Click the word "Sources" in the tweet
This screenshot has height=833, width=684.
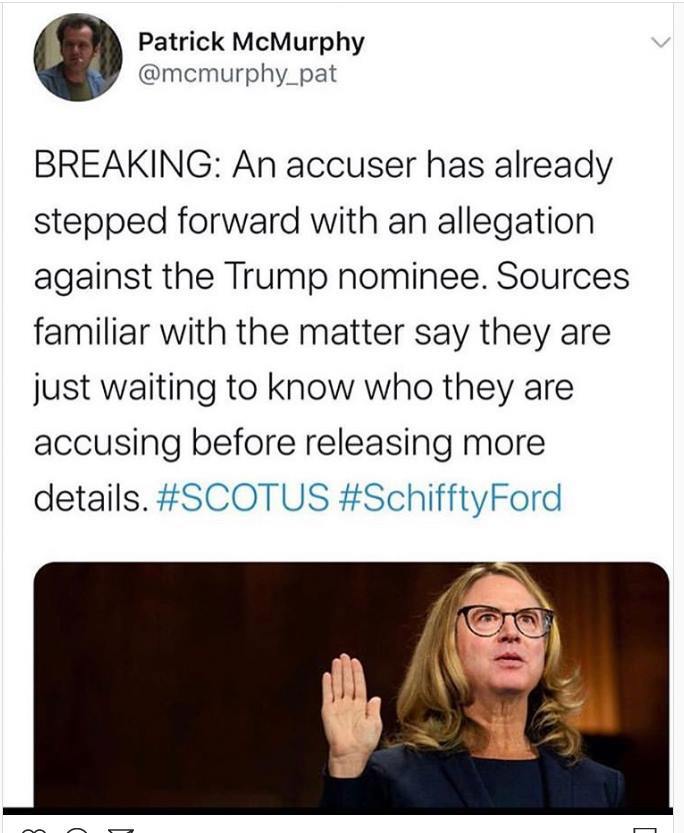tap(563, 277)
